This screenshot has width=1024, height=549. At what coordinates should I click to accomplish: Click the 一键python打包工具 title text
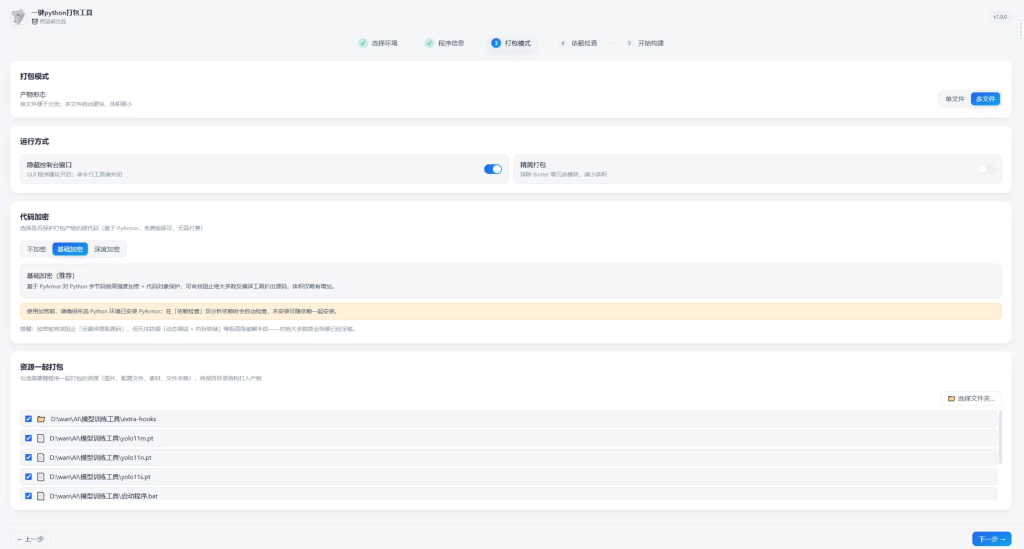(x=62, y=12)
